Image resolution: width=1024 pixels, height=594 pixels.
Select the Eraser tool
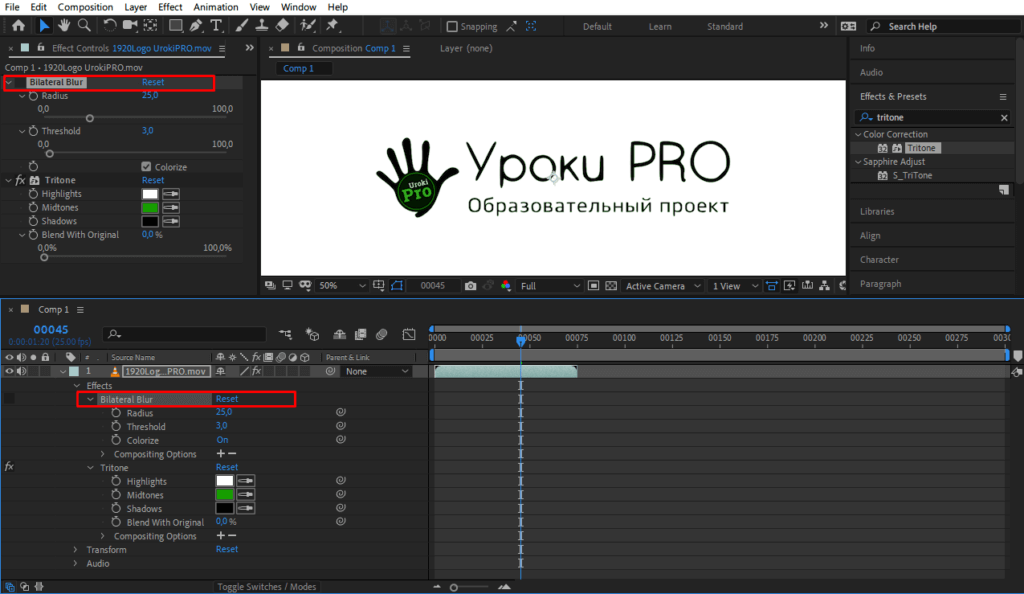point(282,26)
